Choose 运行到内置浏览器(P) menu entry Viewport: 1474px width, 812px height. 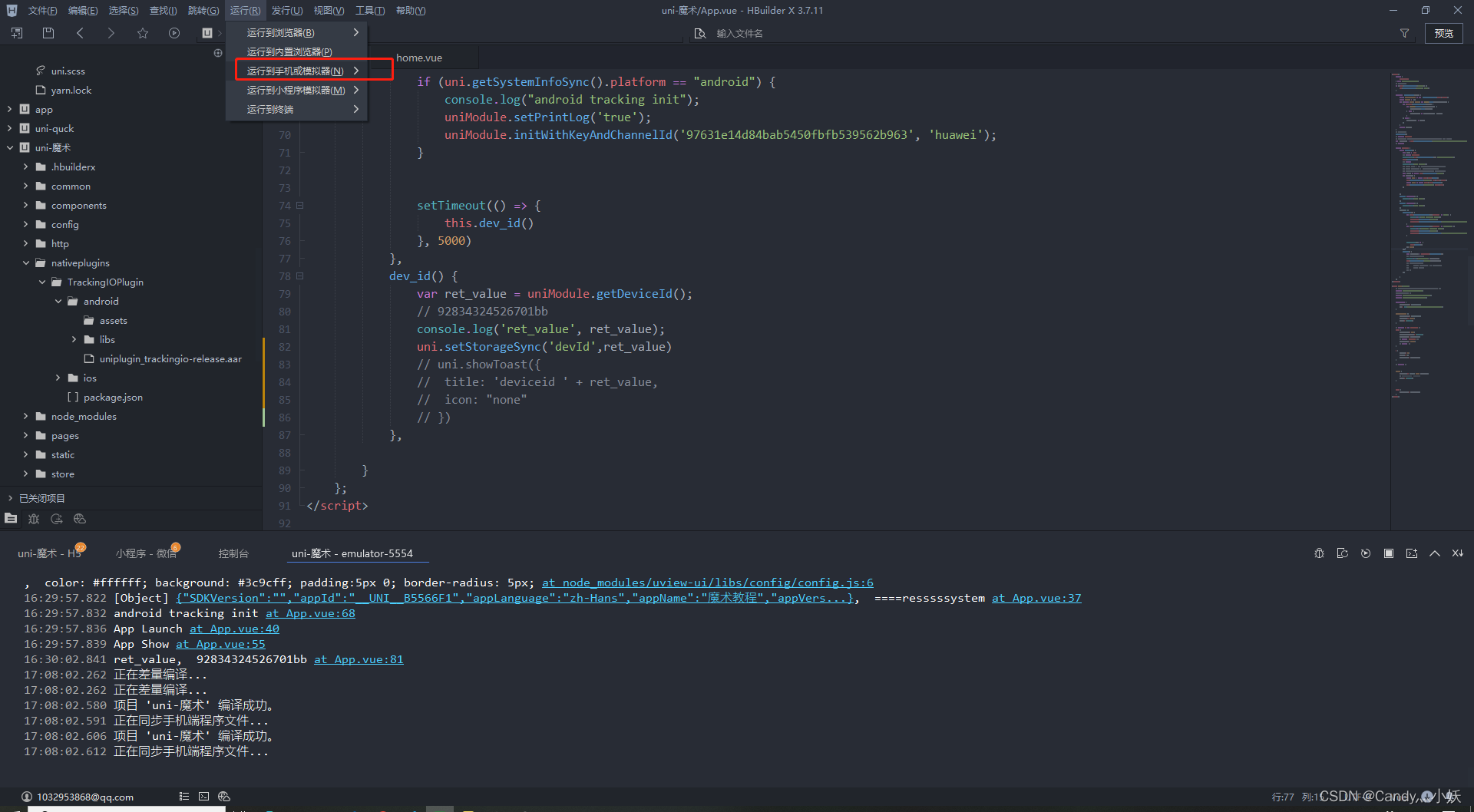click(296, 51)
